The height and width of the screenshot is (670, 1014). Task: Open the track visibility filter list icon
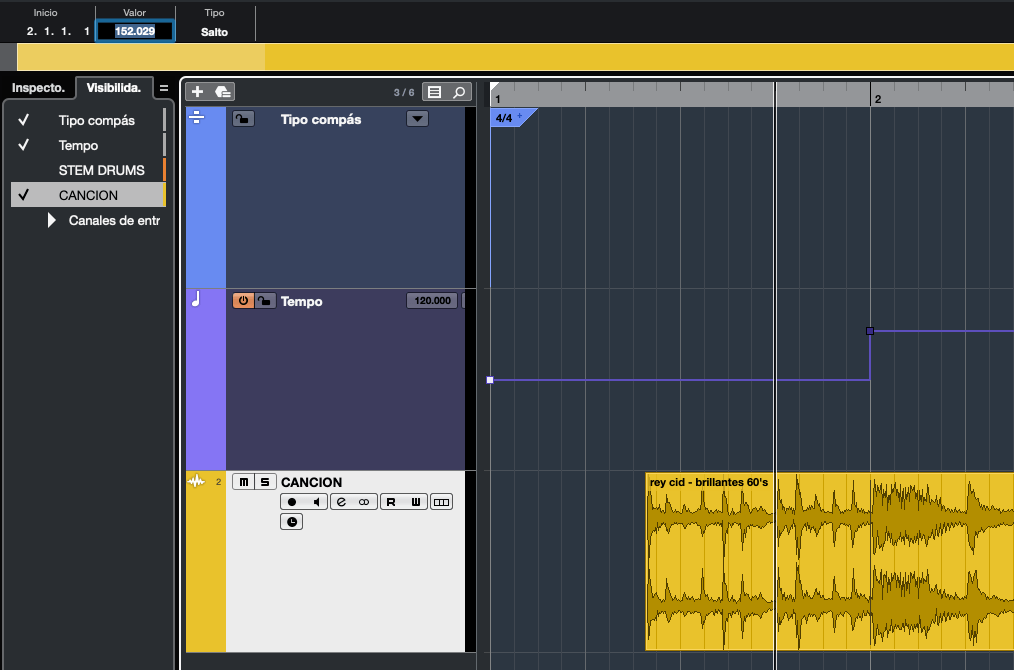click(434, 92)
